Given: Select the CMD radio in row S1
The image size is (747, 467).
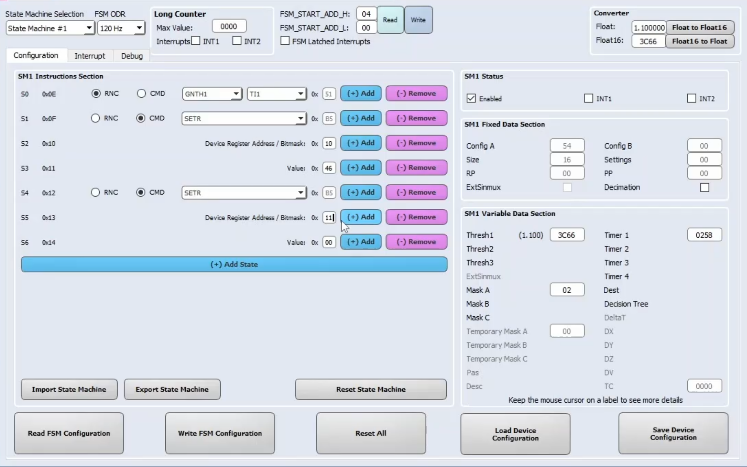Looking at the screenshot, I should pos(141,118).
